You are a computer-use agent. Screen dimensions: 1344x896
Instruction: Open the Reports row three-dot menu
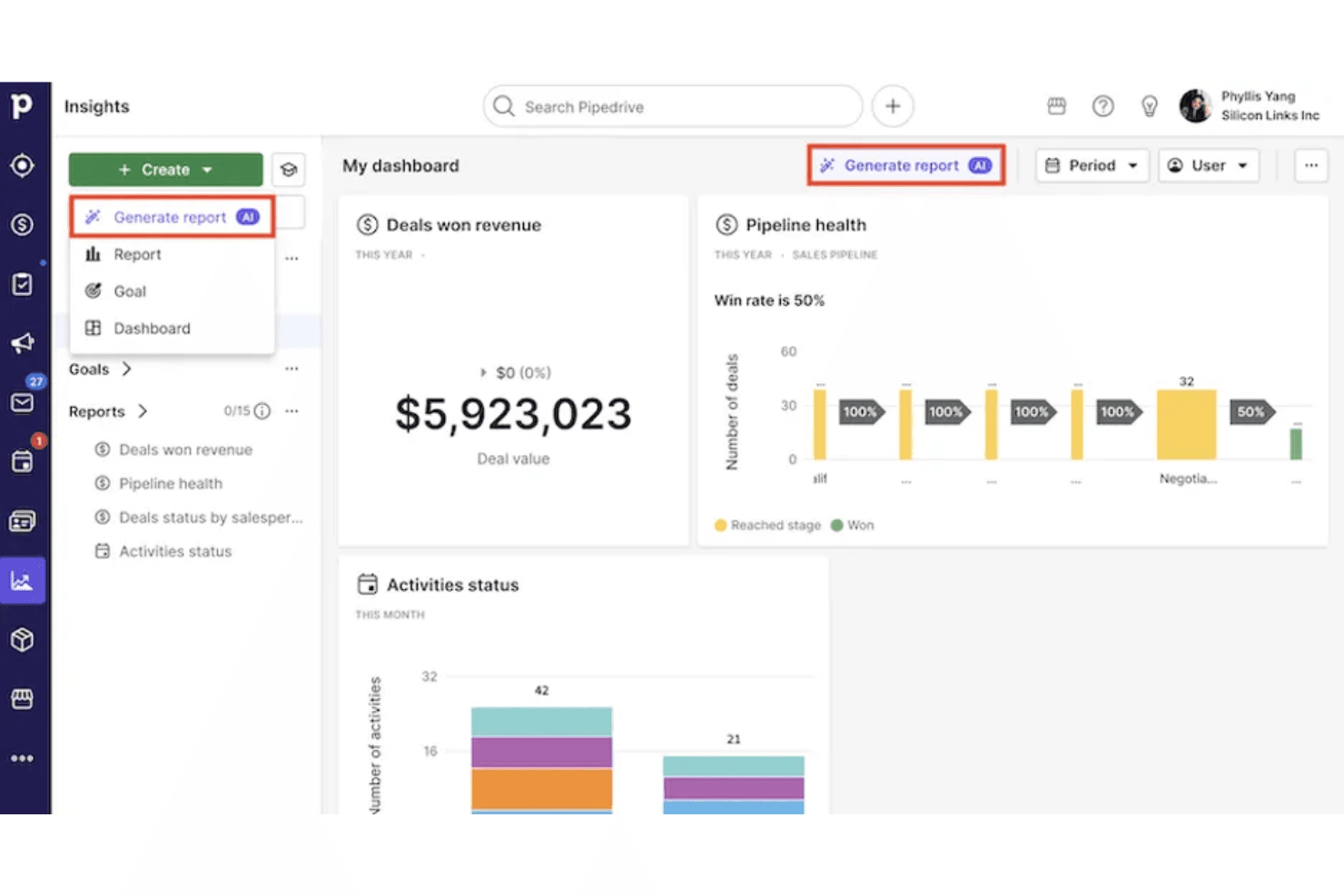point(292,411)
